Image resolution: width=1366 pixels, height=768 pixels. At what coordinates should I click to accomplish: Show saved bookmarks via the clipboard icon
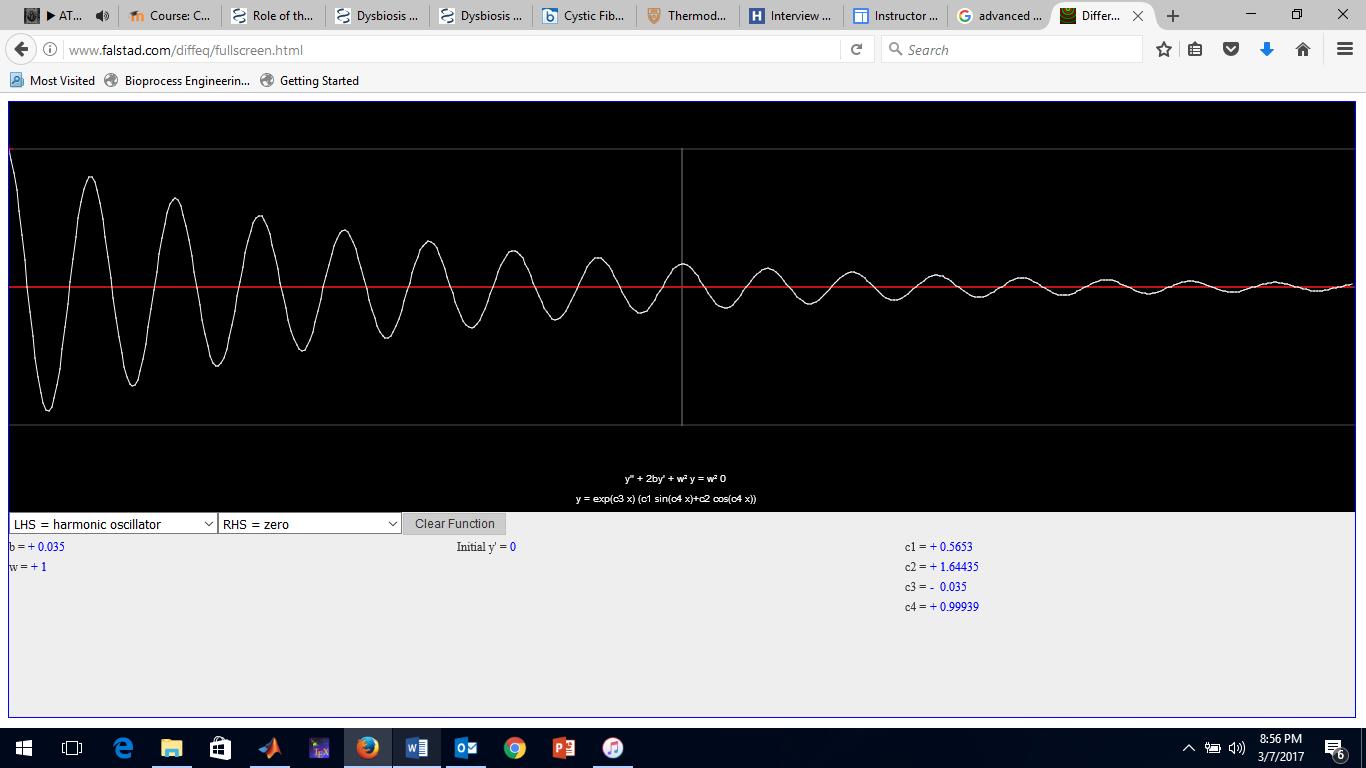click(1195, 48)
